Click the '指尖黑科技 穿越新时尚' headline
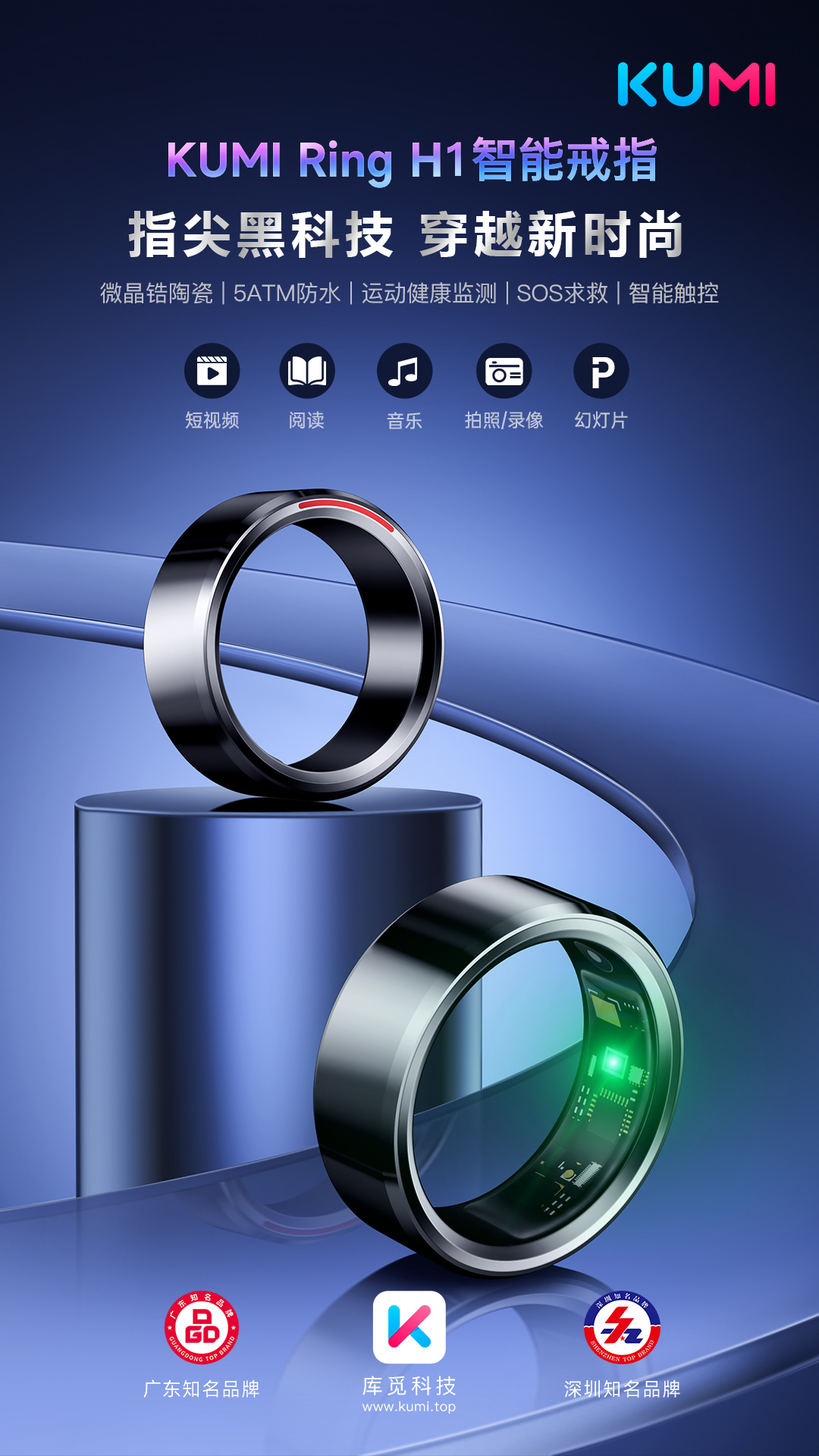The height and width of the screenshot is (1456, 819). (x=406, y=235)
